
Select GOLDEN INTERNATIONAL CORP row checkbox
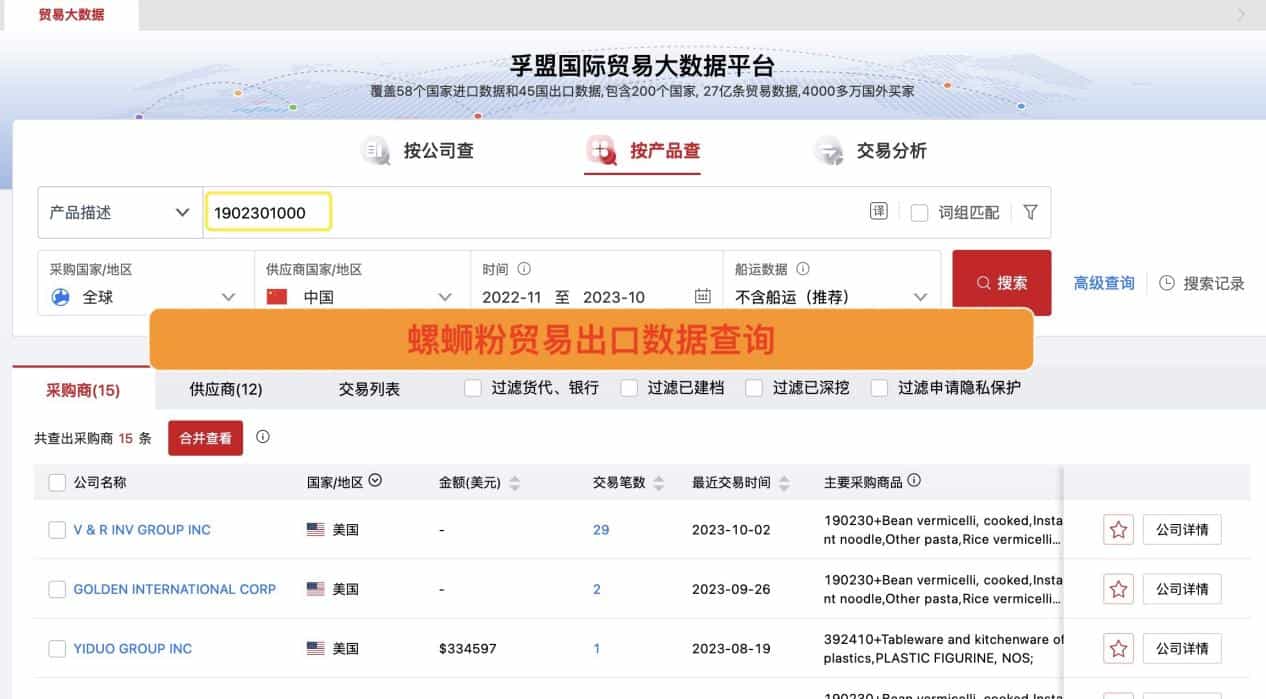(x=57, y=590)
